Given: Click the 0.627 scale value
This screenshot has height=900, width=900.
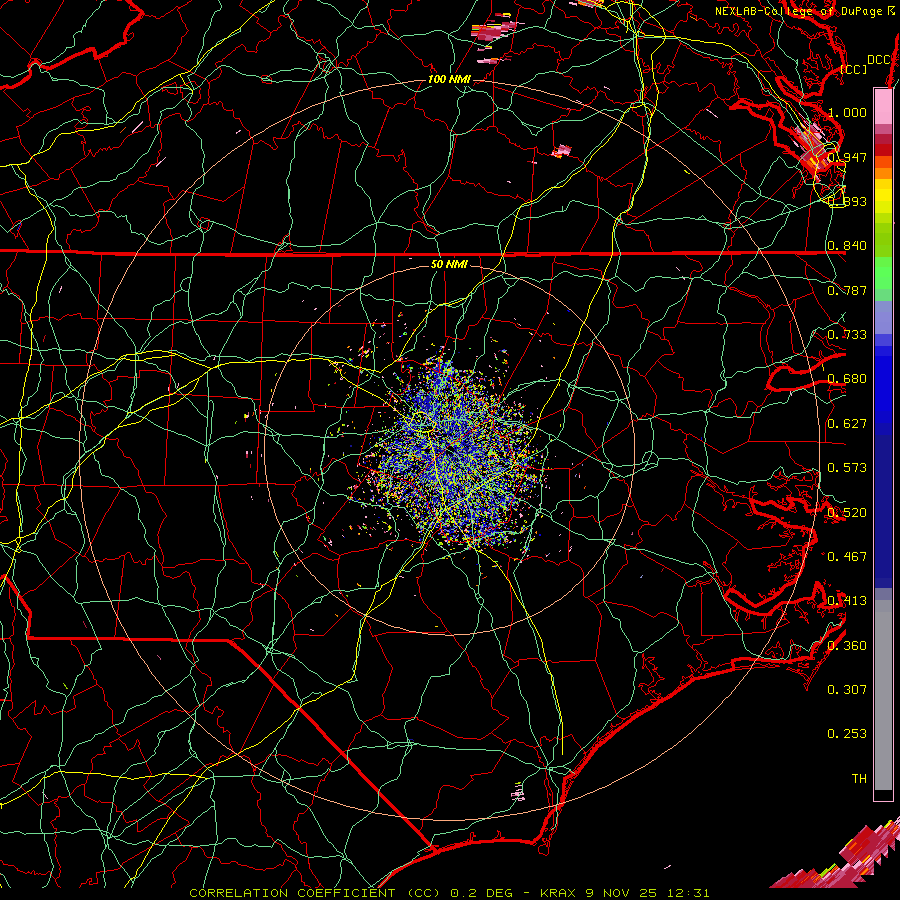Looking at the screenshot, I should pos(847,424).
